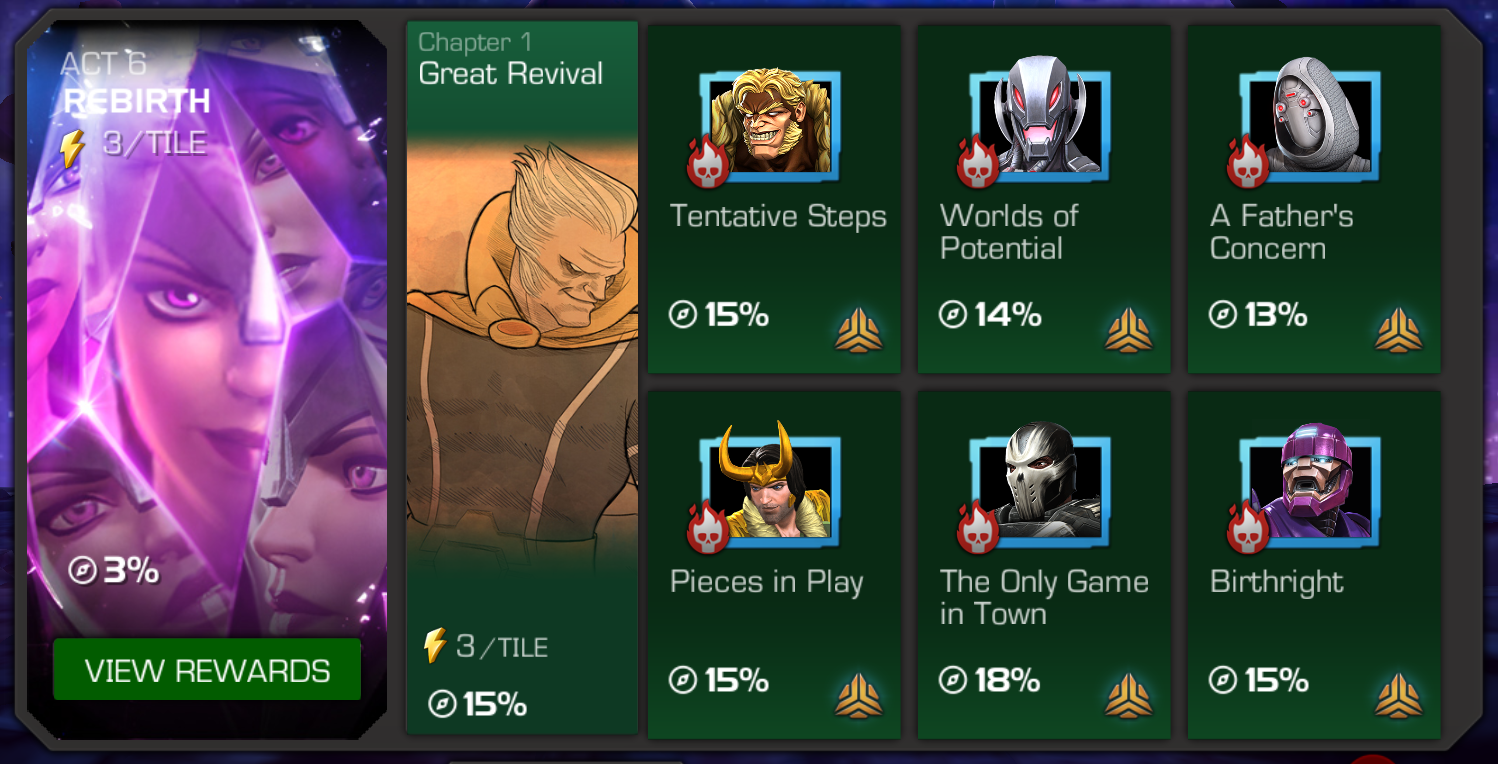Click the 3% Act exploration indicator
This screenshot has width=1498, height=764.
[114, 571]
